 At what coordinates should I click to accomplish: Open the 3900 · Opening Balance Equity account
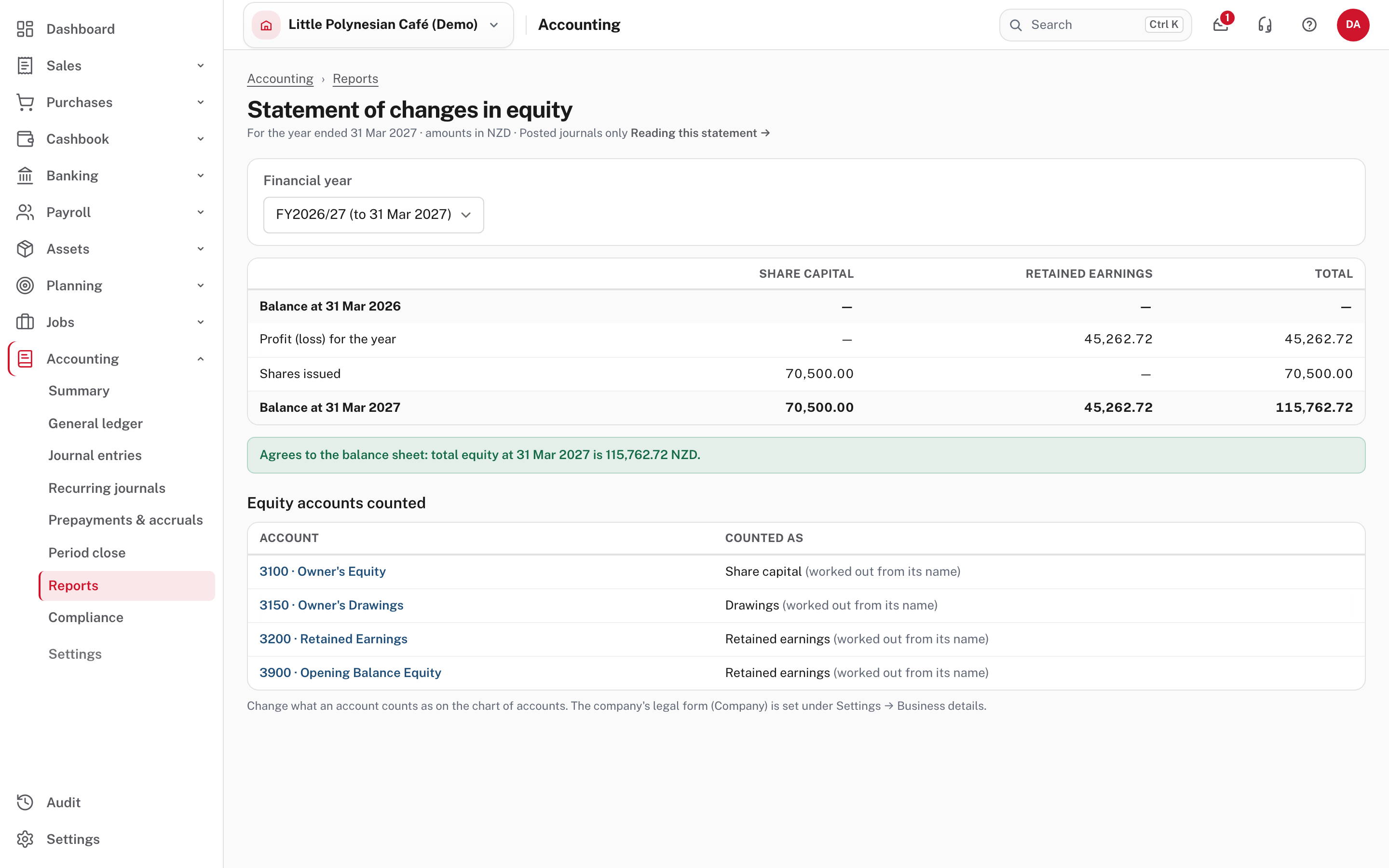[x=350, y=673]
